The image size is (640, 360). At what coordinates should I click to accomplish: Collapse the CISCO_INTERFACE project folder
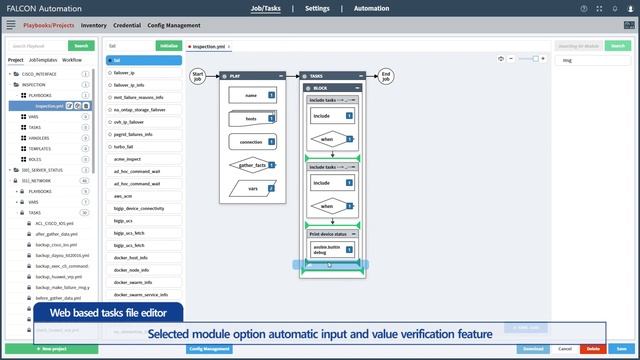[x=10, y=74]
